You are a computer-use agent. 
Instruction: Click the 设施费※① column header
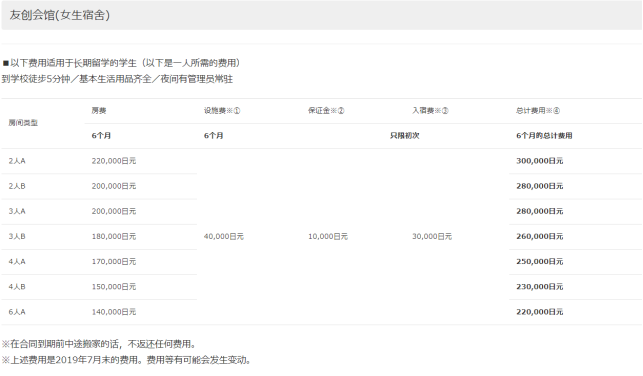tap(222, 110)
